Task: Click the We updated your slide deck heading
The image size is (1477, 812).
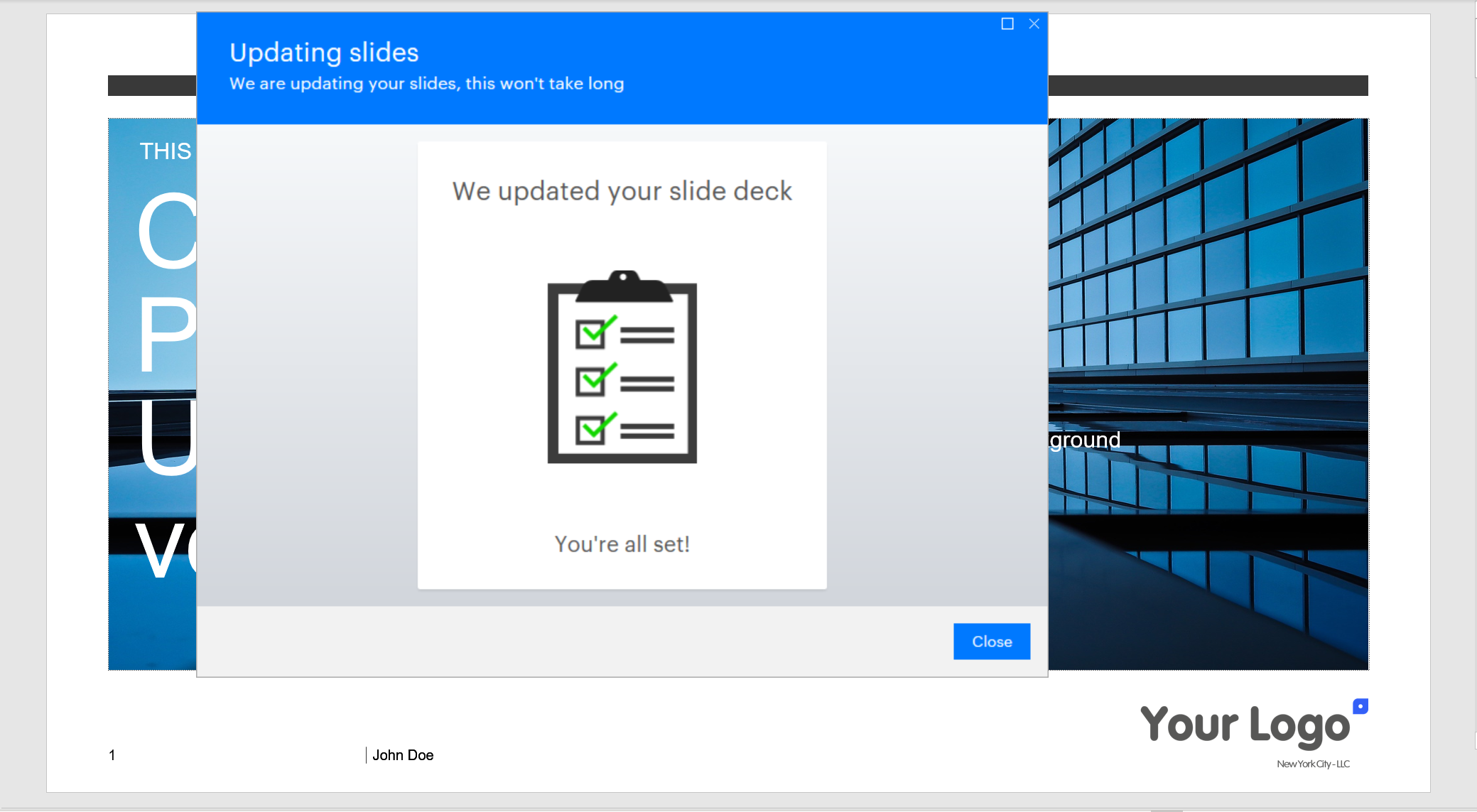Action: coord(622,190)
